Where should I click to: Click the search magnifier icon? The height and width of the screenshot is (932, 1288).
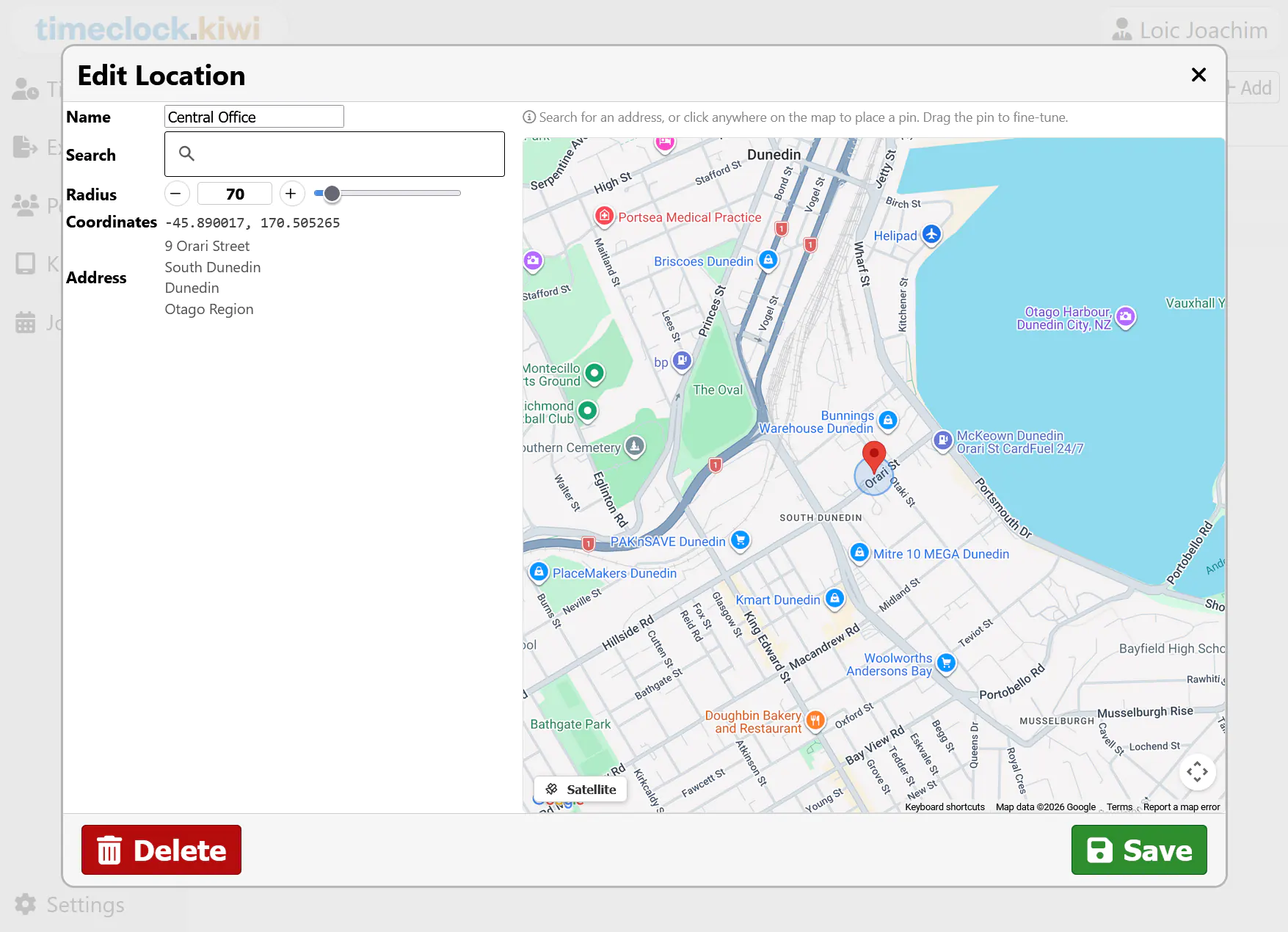point(187,153)
